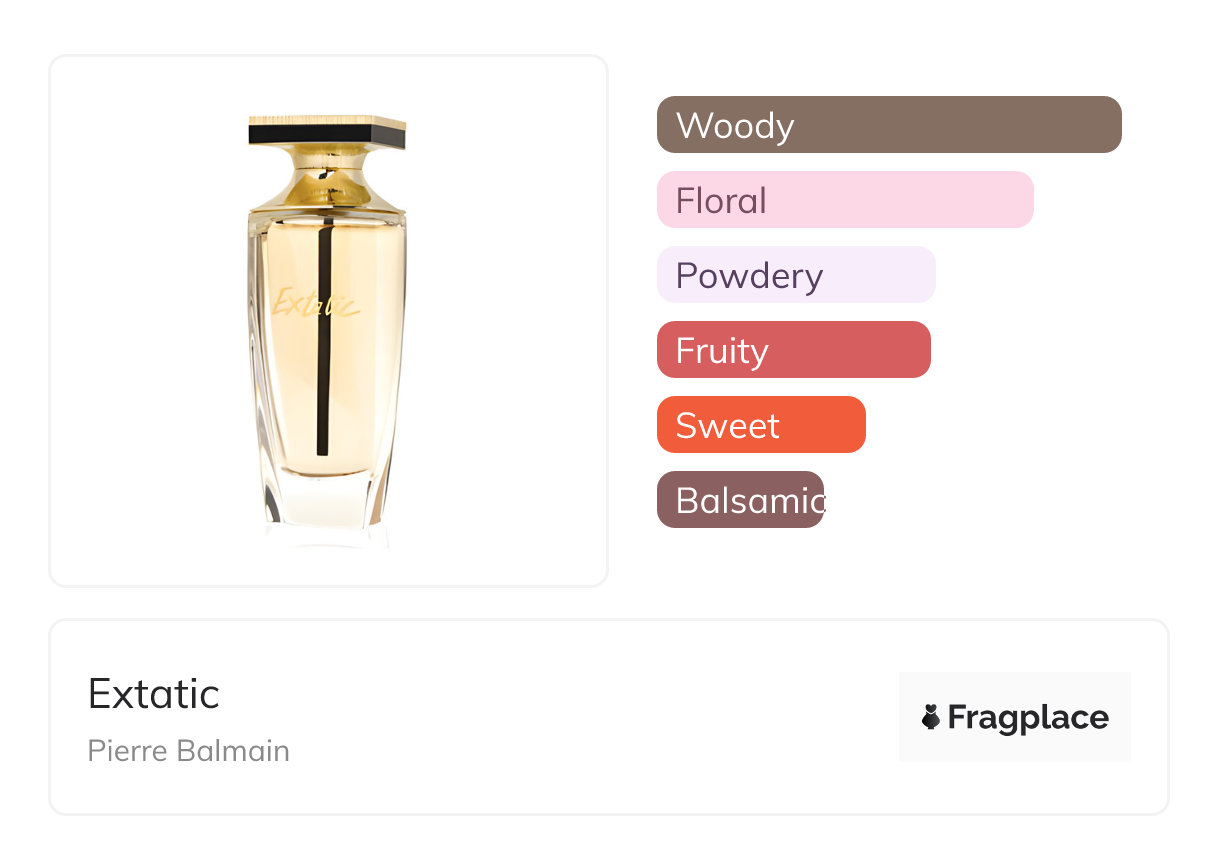Select the orange Sweet accord bar
The width and height of the screenshot is (1218, 864).
click(760, 425)
